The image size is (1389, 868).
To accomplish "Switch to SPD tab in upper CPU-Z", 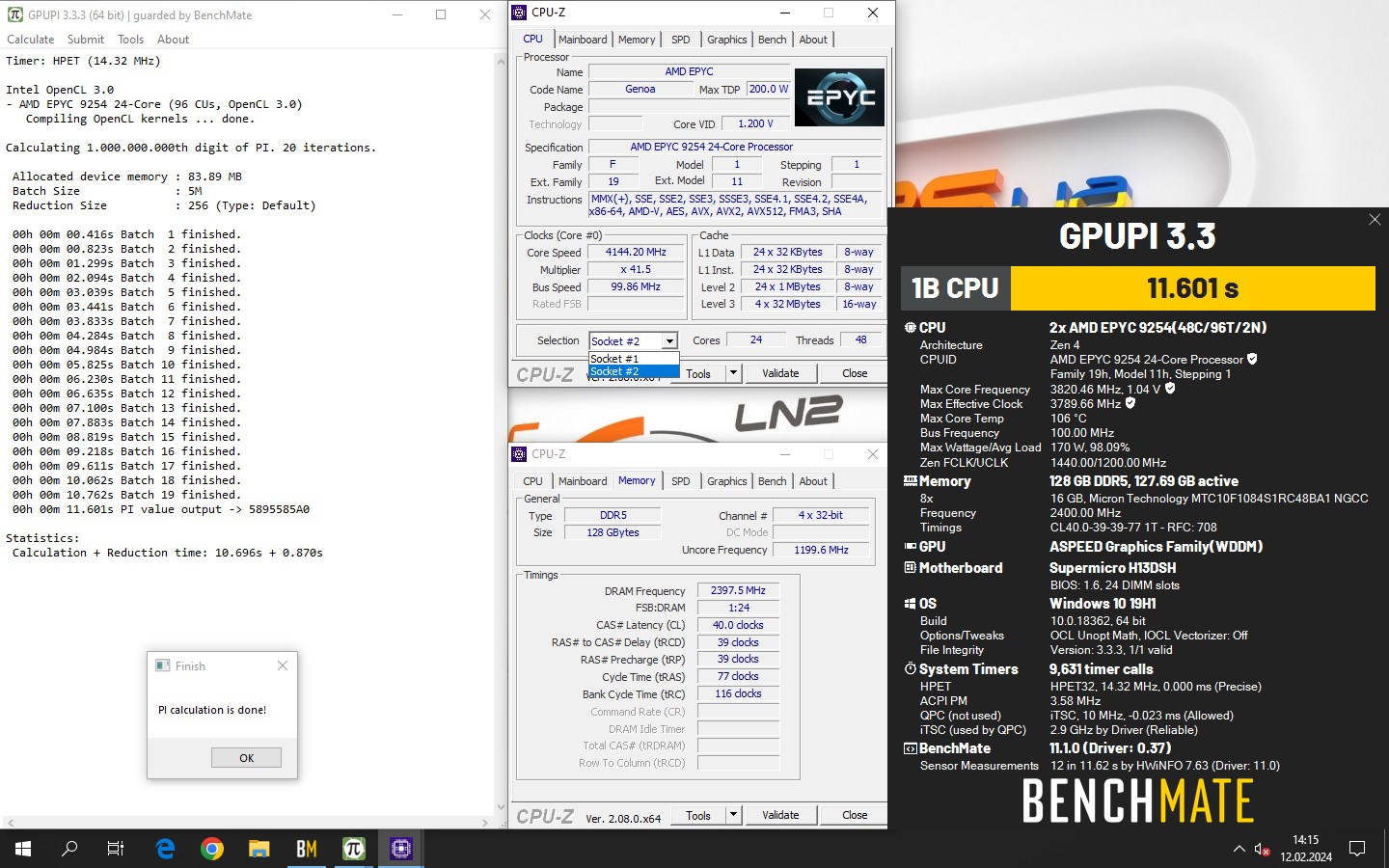I will 681,40.
